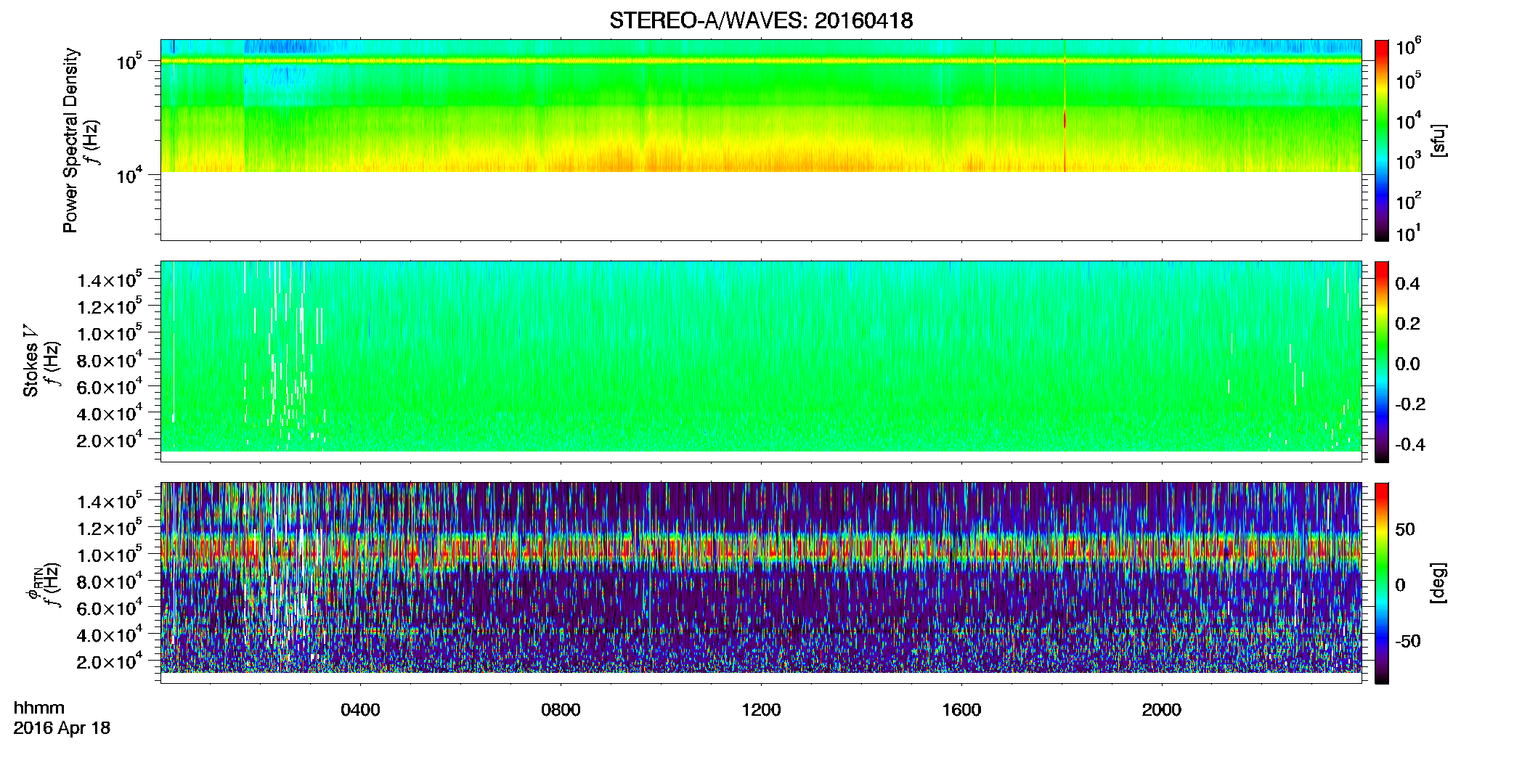
Task: Click the Power Spectral Density axis label
Action: pos(70,140)
